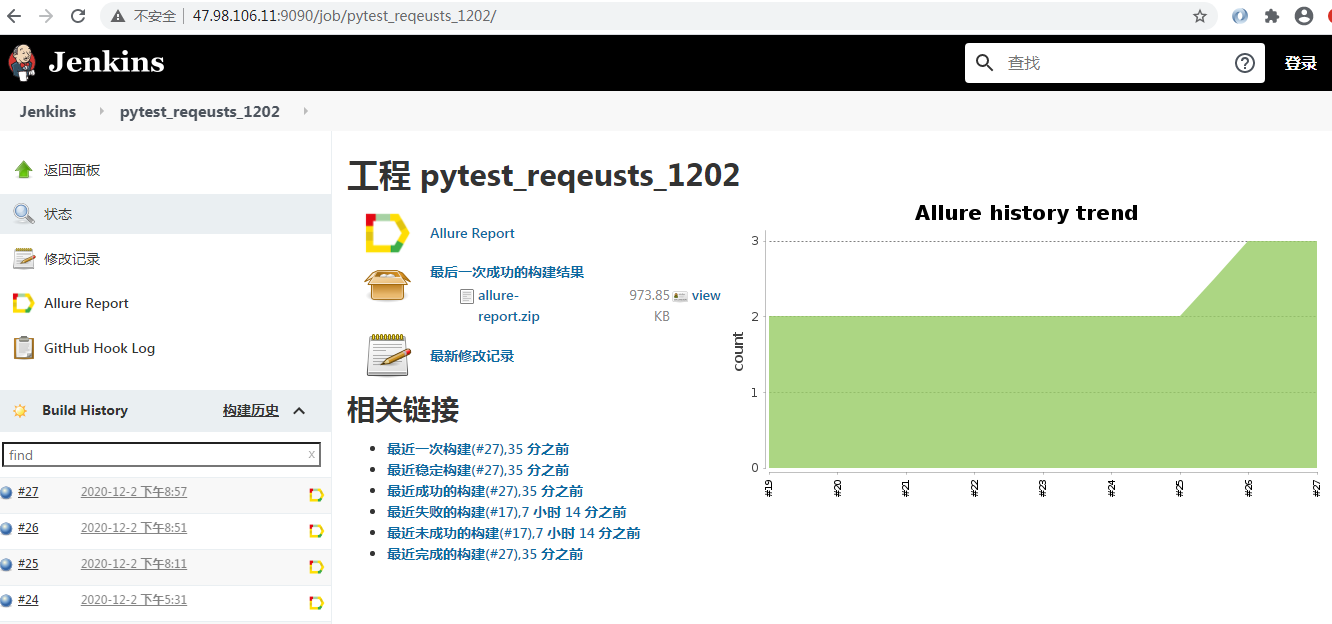
Task: Click the Jenkins 查找 search box
Action: pos(1115,63)
